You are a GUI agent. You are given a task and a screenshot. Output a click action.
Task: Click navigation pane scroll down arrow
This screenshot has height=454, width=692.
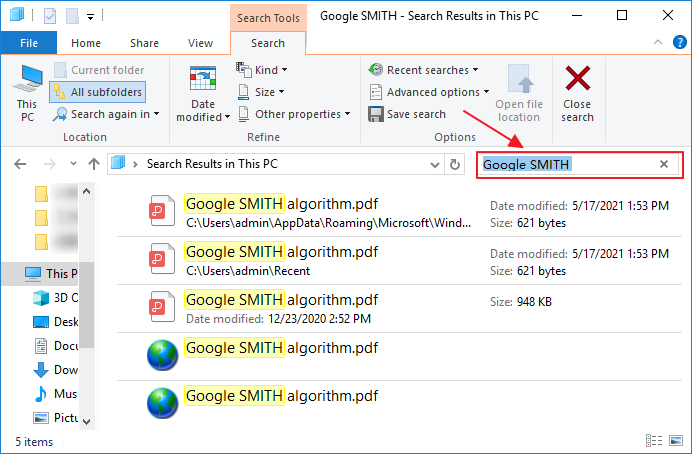click(x=86, y=421)
